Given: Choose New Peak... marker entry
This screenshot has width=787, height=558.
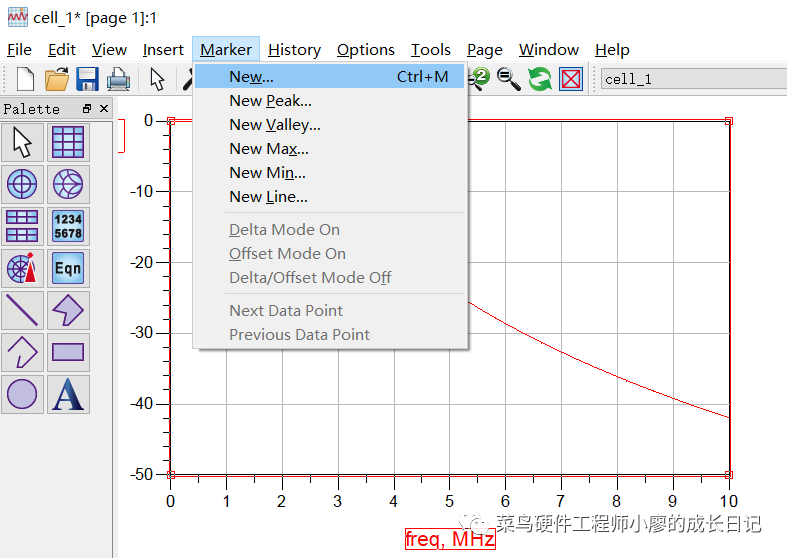Looking at the screenshot, I should click(x=330, y=101).
